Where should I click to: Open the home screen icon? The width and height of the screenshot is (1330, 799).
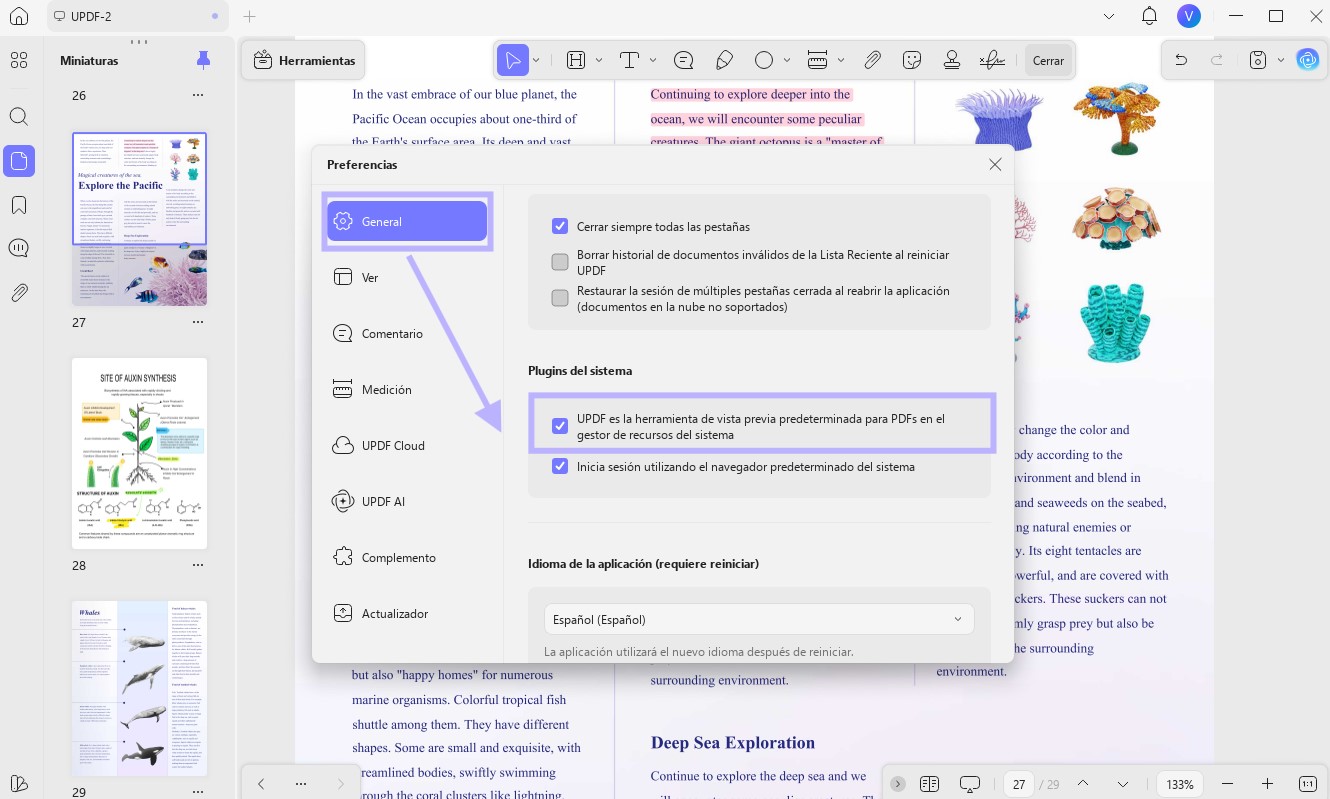18,17
